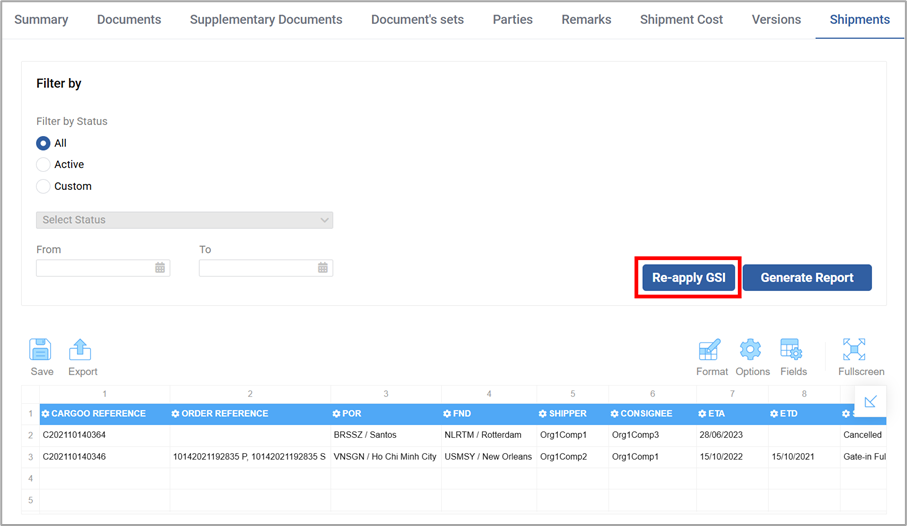The width and height of the screenshot is (907, 526).
Task: Click the NLRTM / Rotterdam cell
Action: [x=489, y=435]
